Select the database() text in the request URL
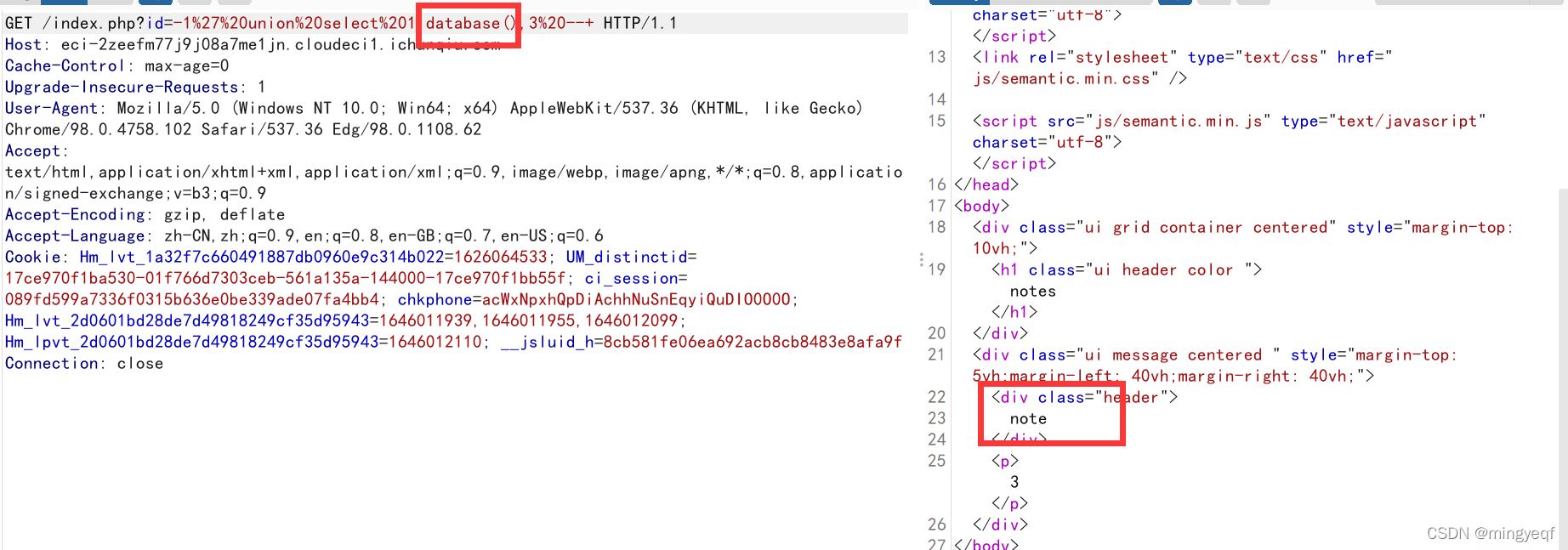Viewport: 1568px width, 550px height. click(470, 23)
